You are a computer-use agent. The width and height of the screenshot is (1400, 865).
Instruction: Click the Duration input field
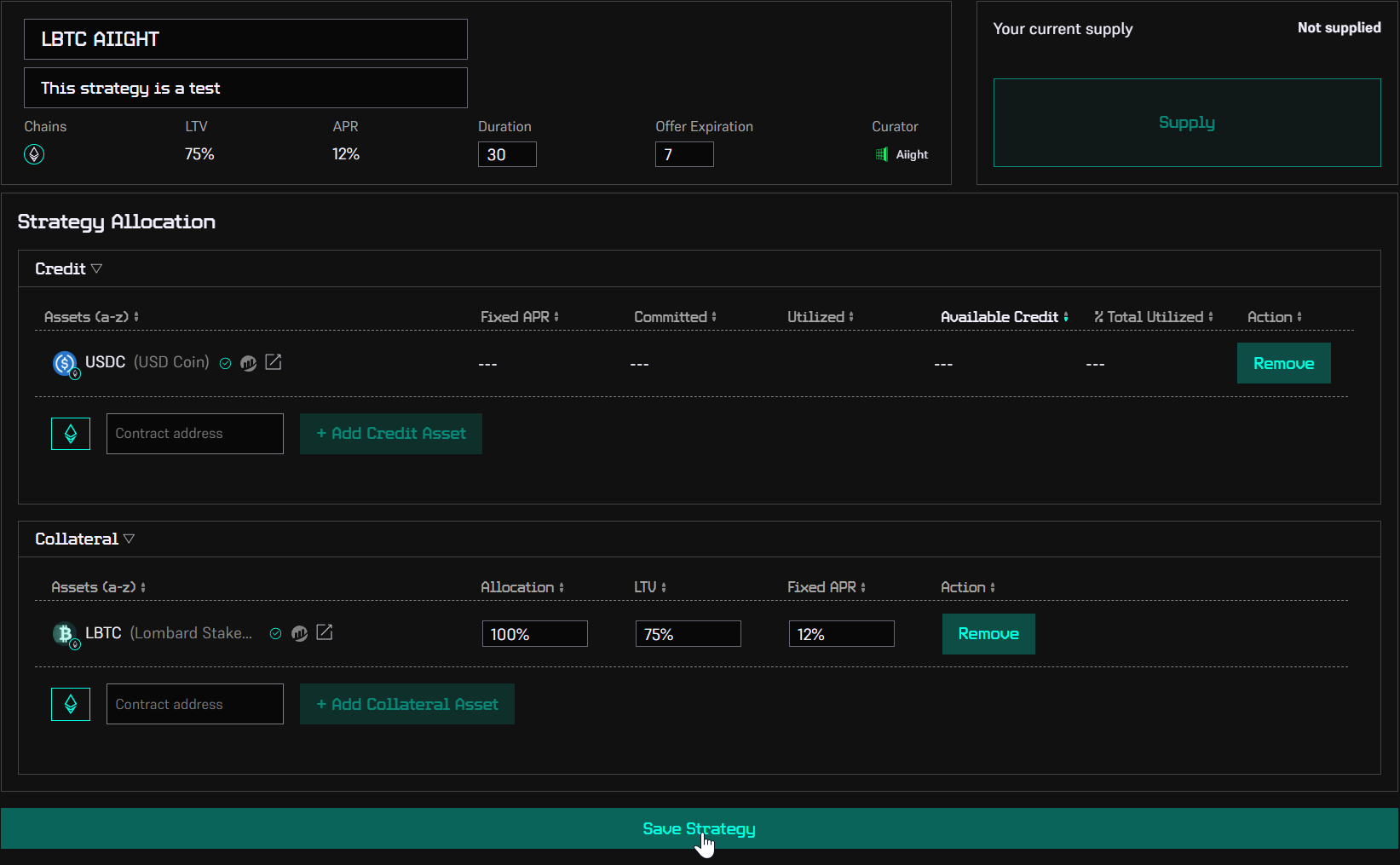507,154
